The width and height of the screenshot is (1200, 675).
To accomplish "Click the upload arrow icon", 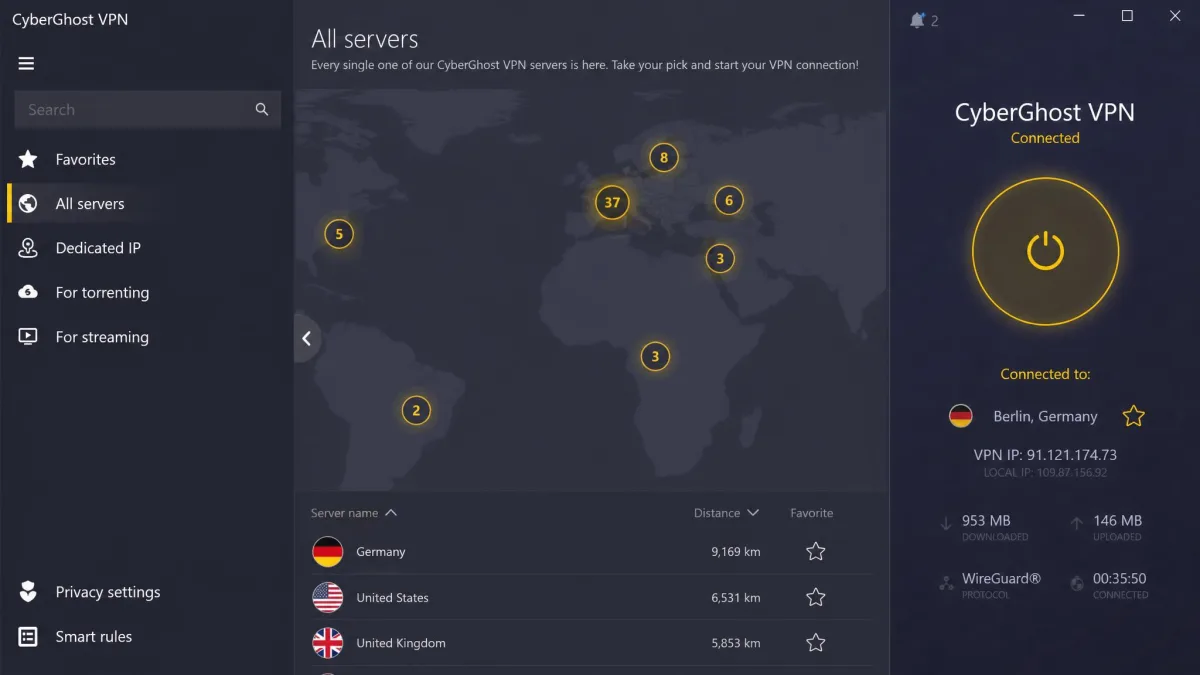I will click(1077, 523).
